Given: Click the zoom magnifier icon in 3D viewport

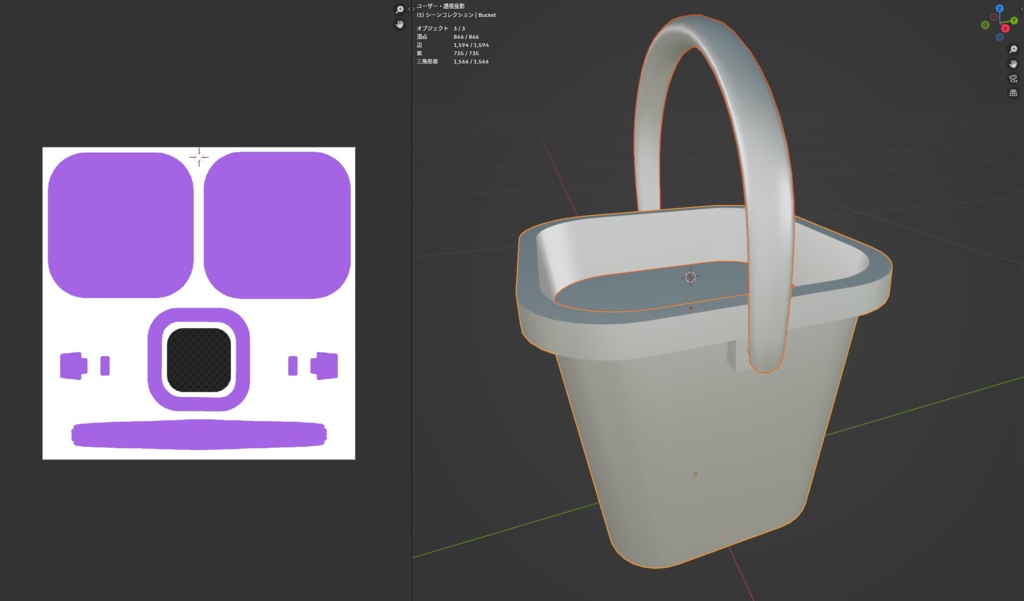Looking at the screenshot, I should pyautogui.click(x=1012, y=49).
